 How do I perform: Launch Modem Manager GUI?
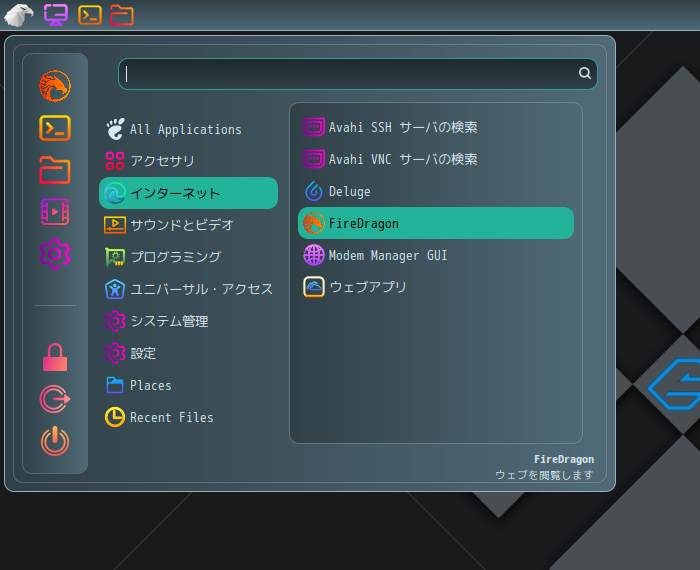(436, 255)
